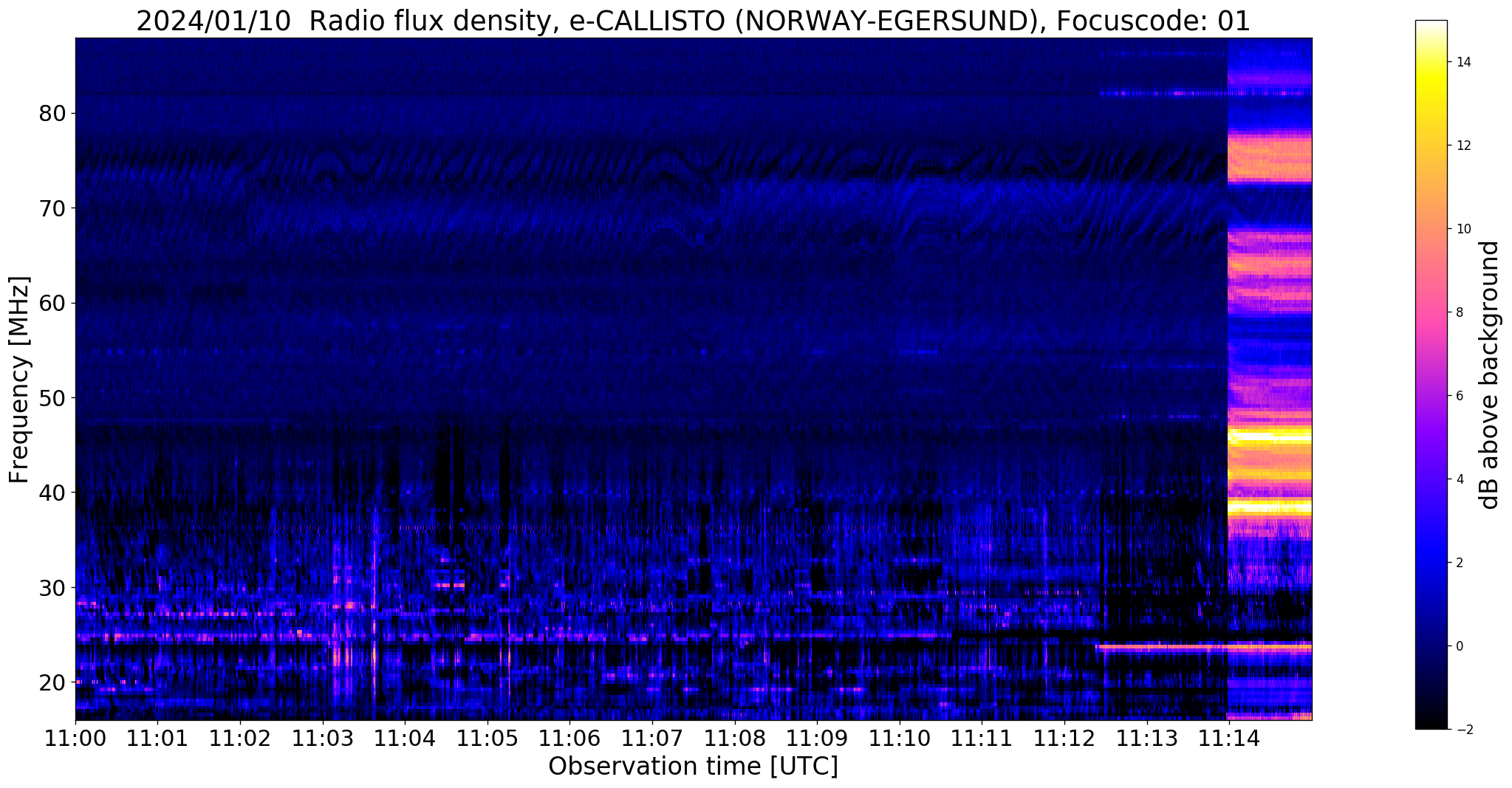Click the bright horizontal line near 24 MHz
Viewport: 1512px width, 788px height.
pos(1204,648)
